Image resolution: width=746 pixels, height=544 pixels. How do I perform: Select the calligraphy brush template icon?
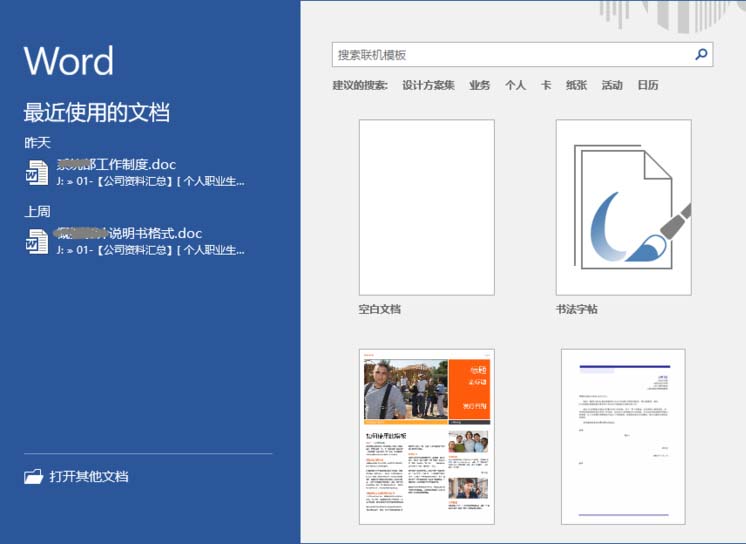coord(624,207)
